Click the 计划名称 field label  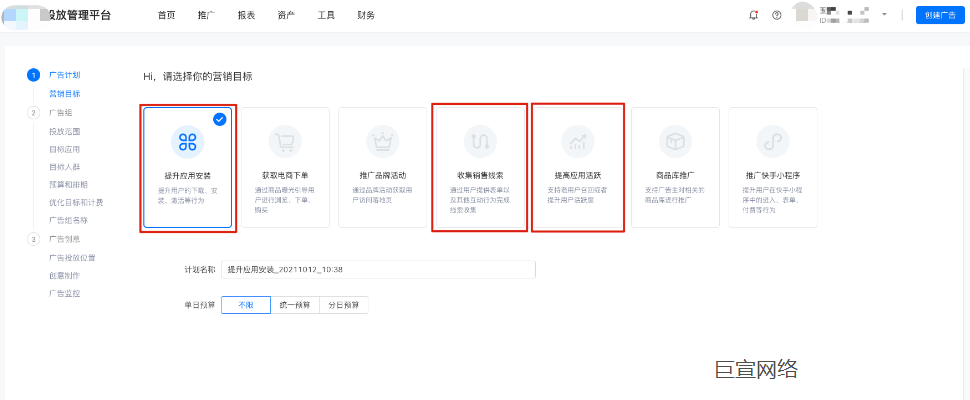200,270
